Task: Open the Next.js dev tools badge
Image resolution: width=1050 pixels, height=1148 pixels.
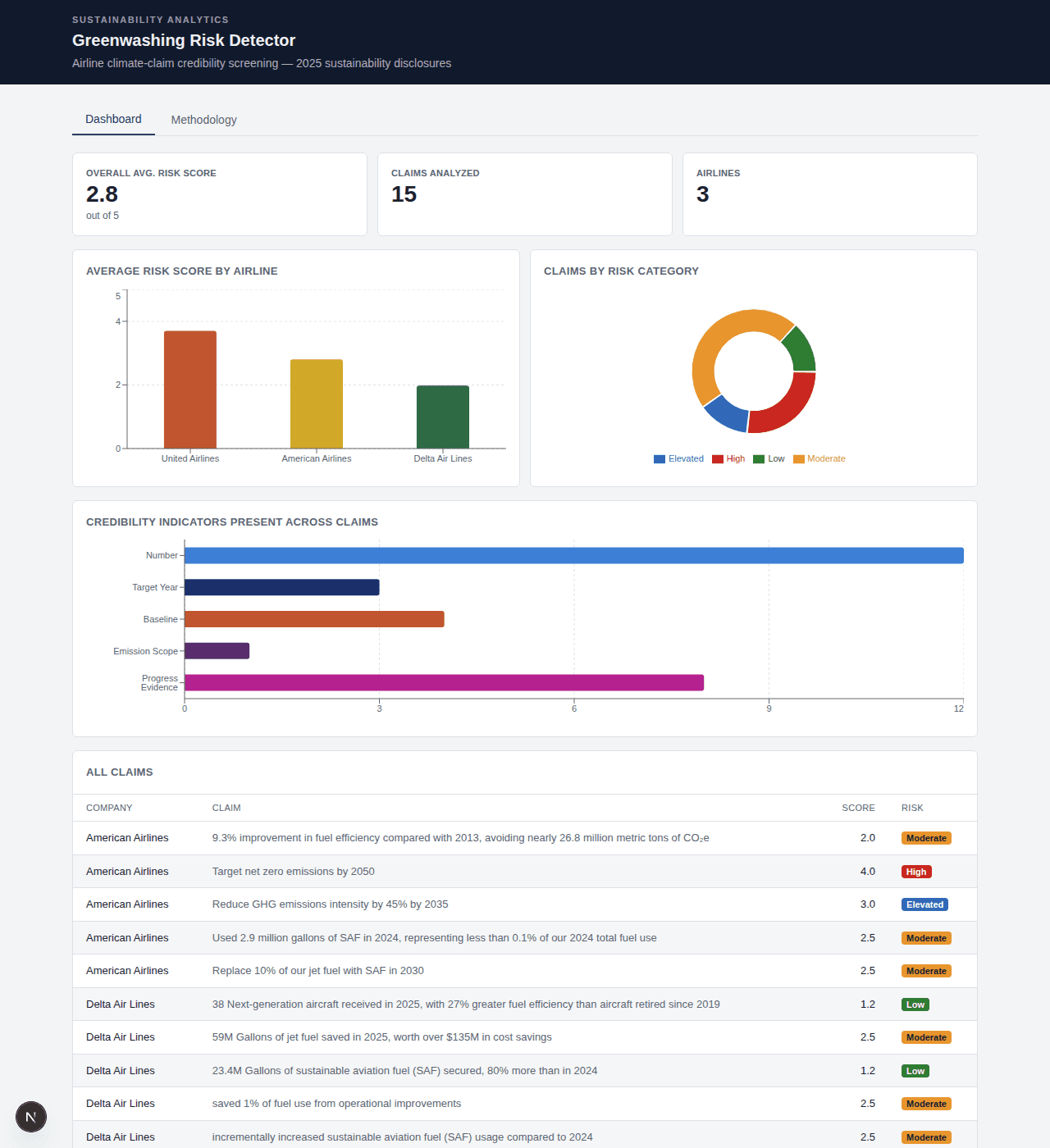Action: tap(31, 1117)
